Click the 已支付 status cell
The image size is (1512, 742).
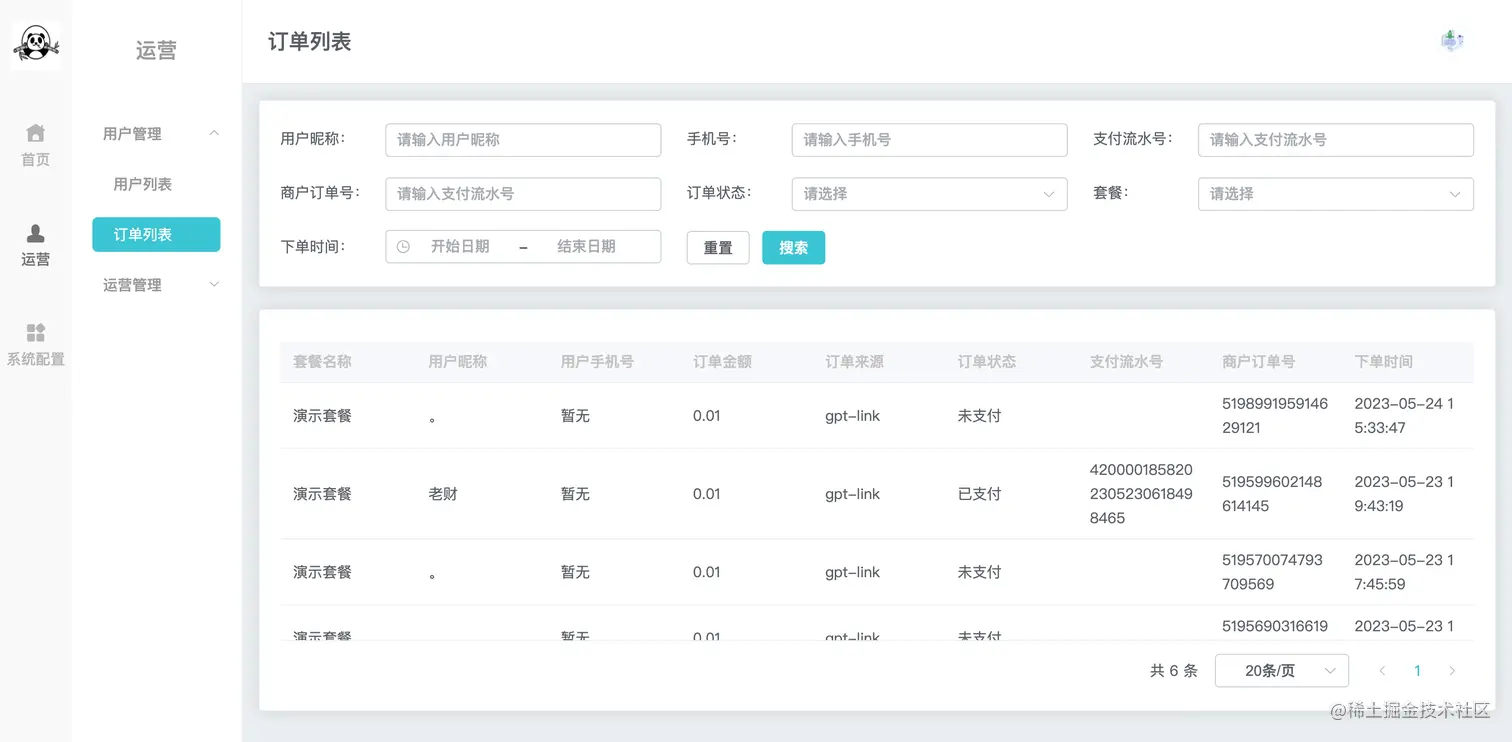[980, 494]
